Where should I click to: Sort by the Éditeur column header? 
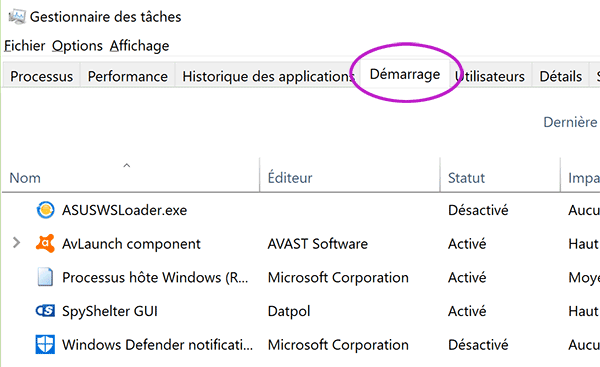coord(350,175)
